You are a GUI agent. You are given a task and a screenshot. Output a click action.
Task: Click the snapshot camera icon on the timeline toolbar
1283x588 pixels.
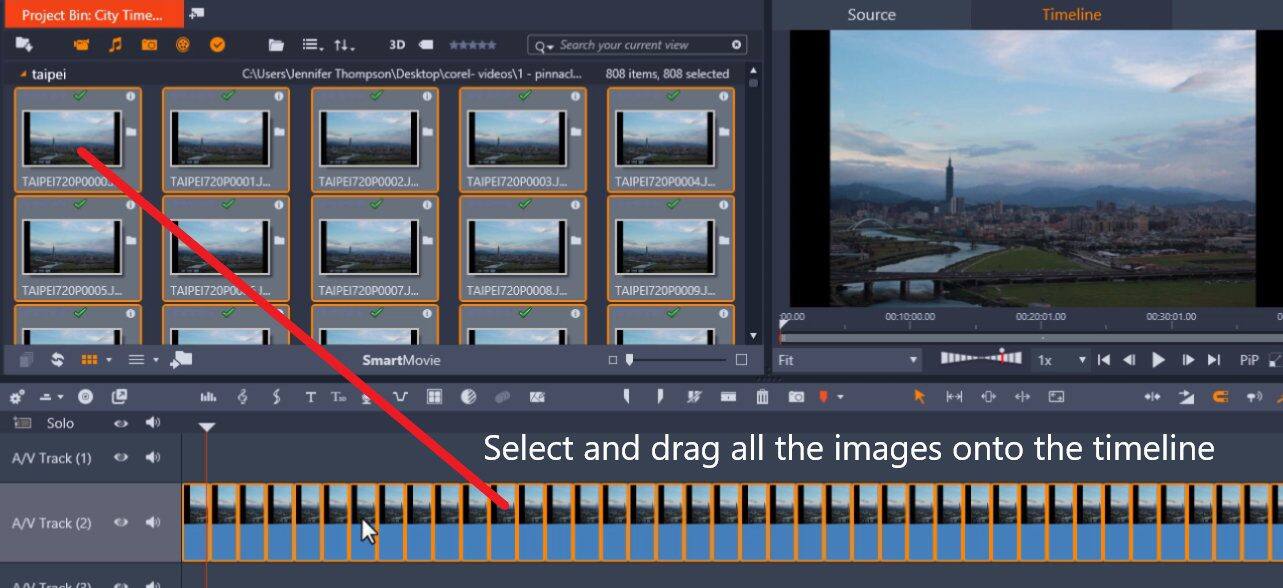pyautogui.click(x=797, y=397)
